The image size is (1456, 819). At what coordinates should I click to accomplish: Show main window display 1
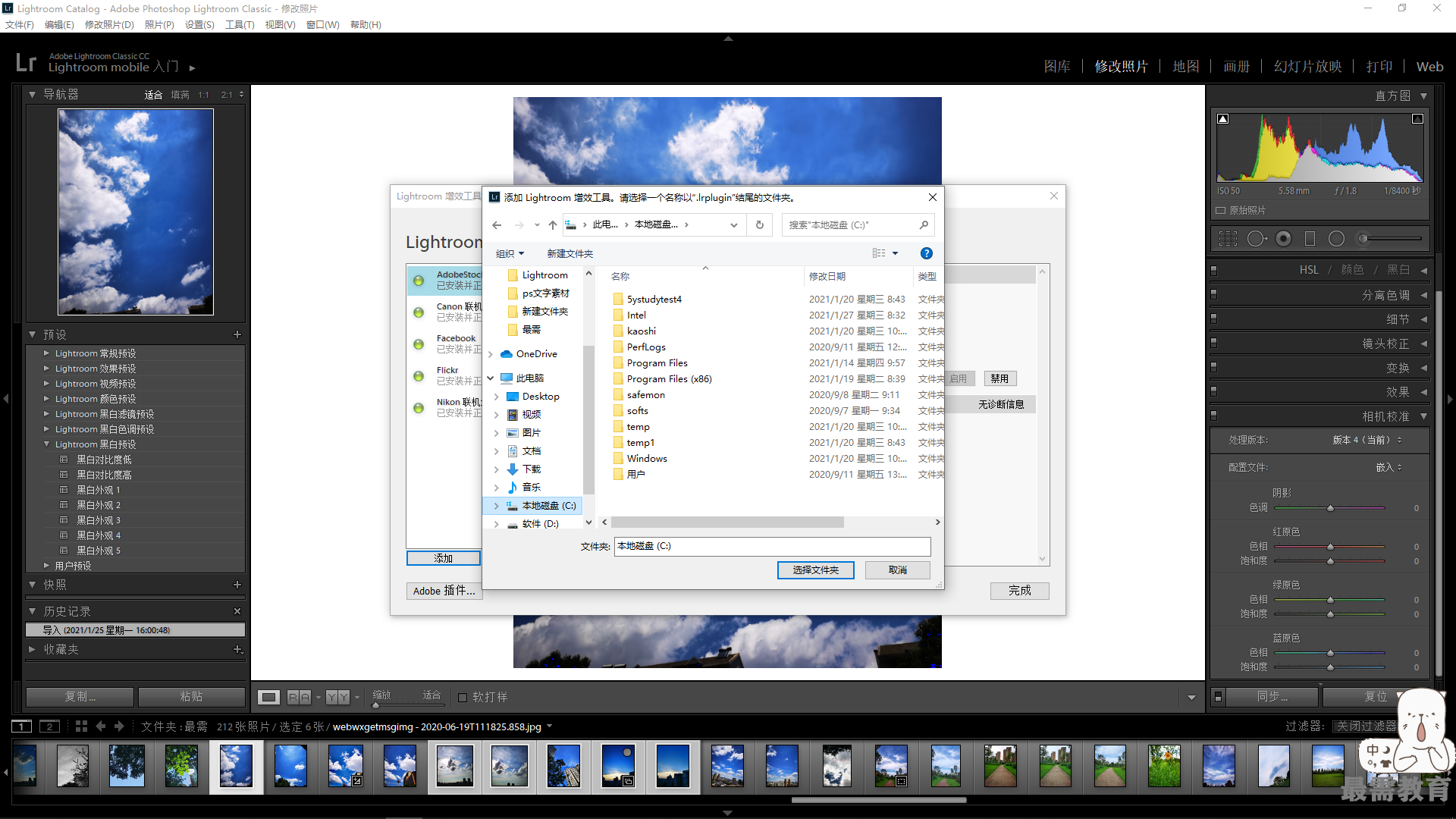click(x=22, y=726)
